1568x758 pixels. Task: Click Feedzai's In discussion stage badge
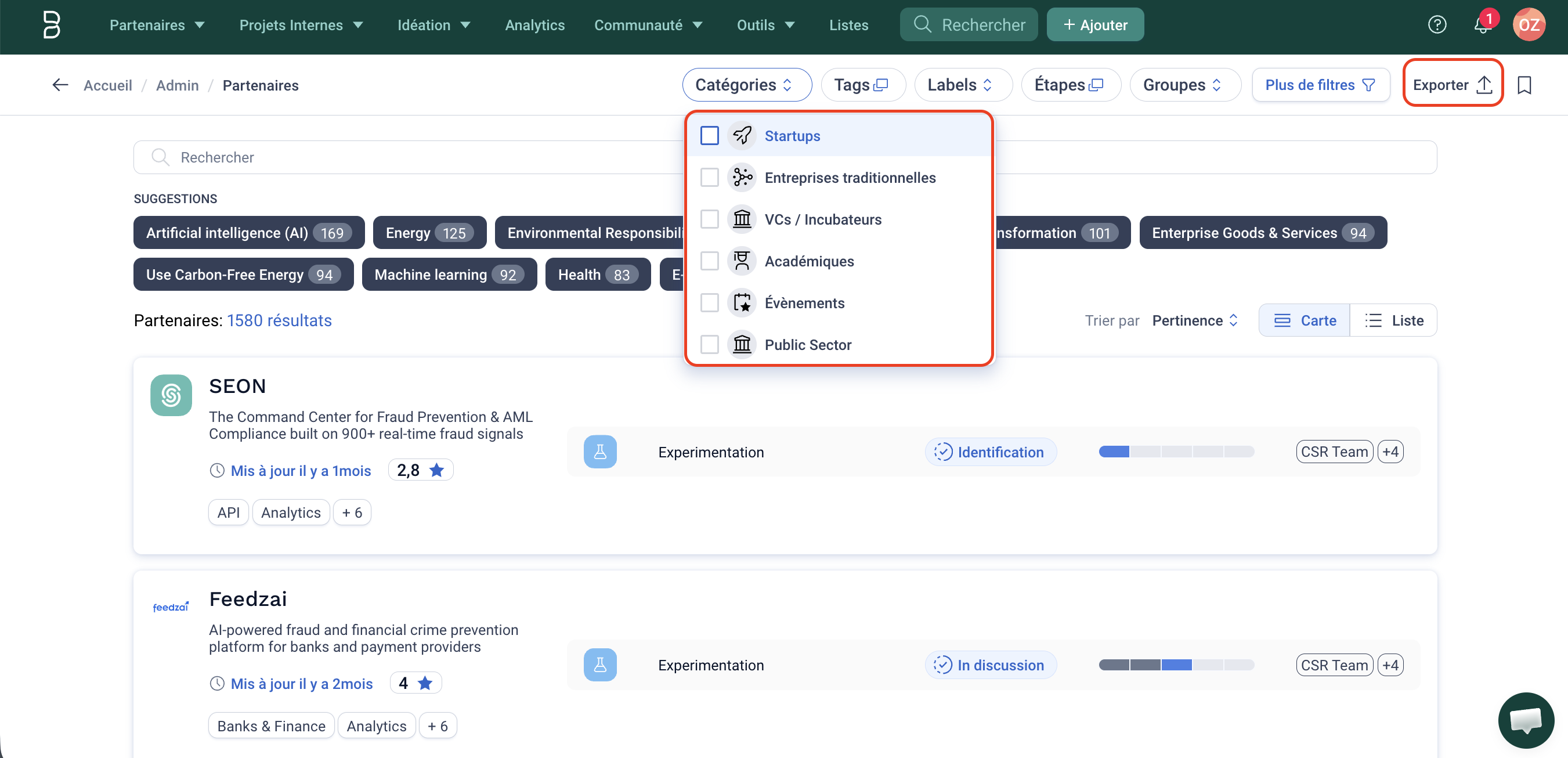(991, 665)
